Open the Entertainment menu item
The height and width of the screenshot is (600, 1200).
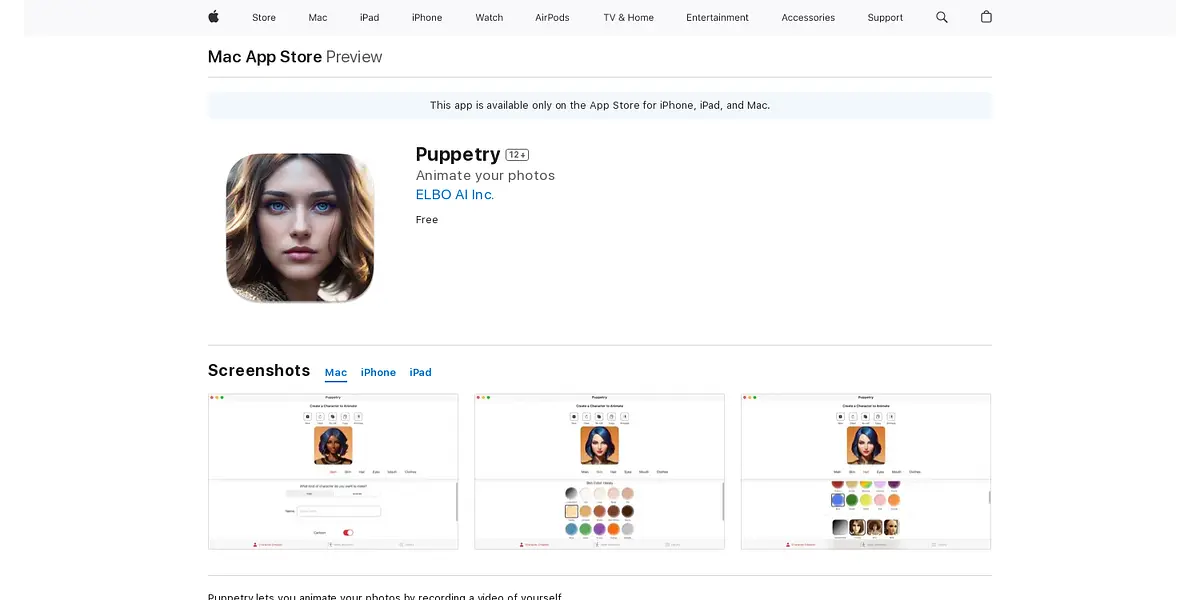click(717, 18)
